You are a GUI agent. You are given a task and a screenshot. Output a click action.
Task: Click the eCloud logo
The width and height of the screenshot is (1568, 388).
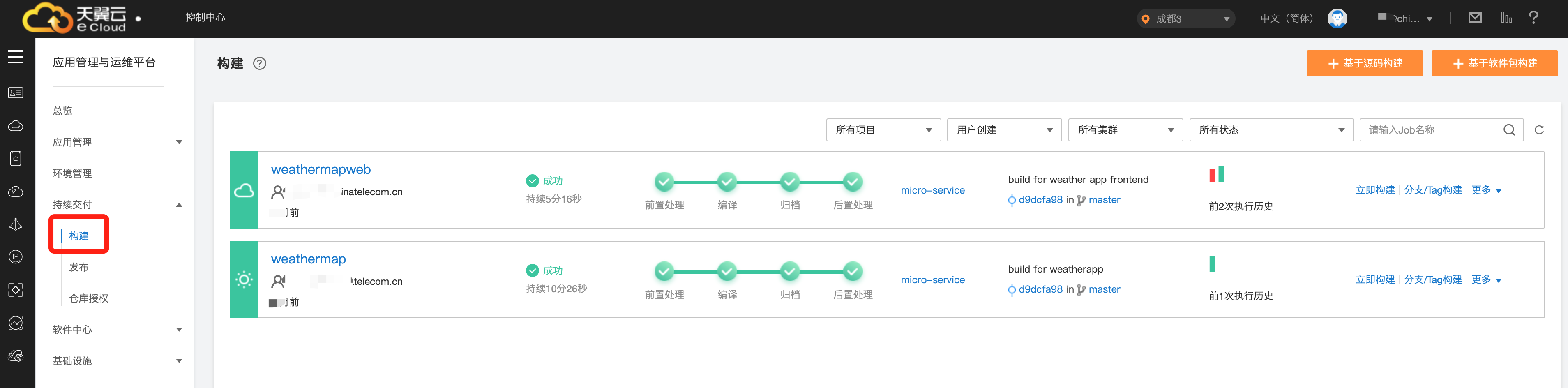click(x=74, y=18)
